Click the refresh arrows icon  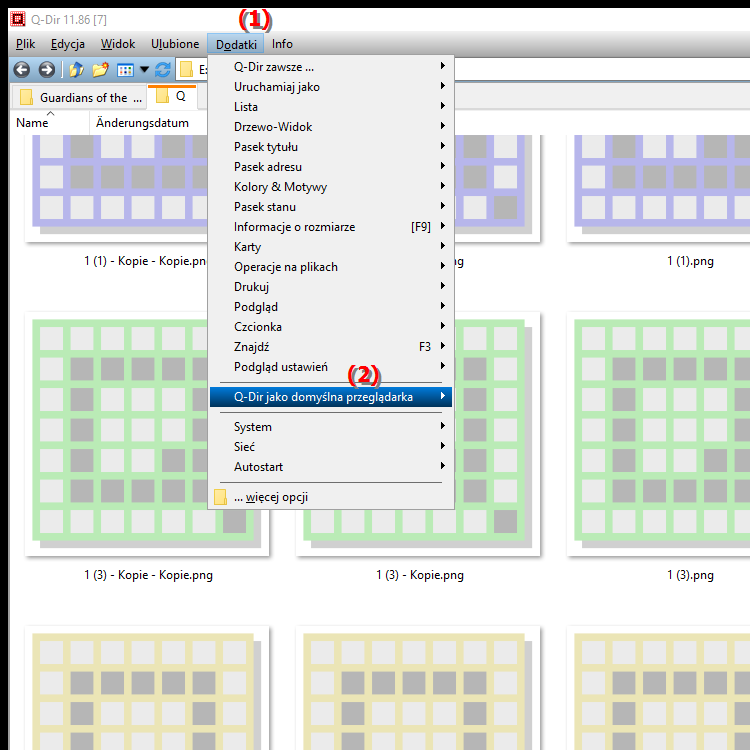(x=163, y=70)
